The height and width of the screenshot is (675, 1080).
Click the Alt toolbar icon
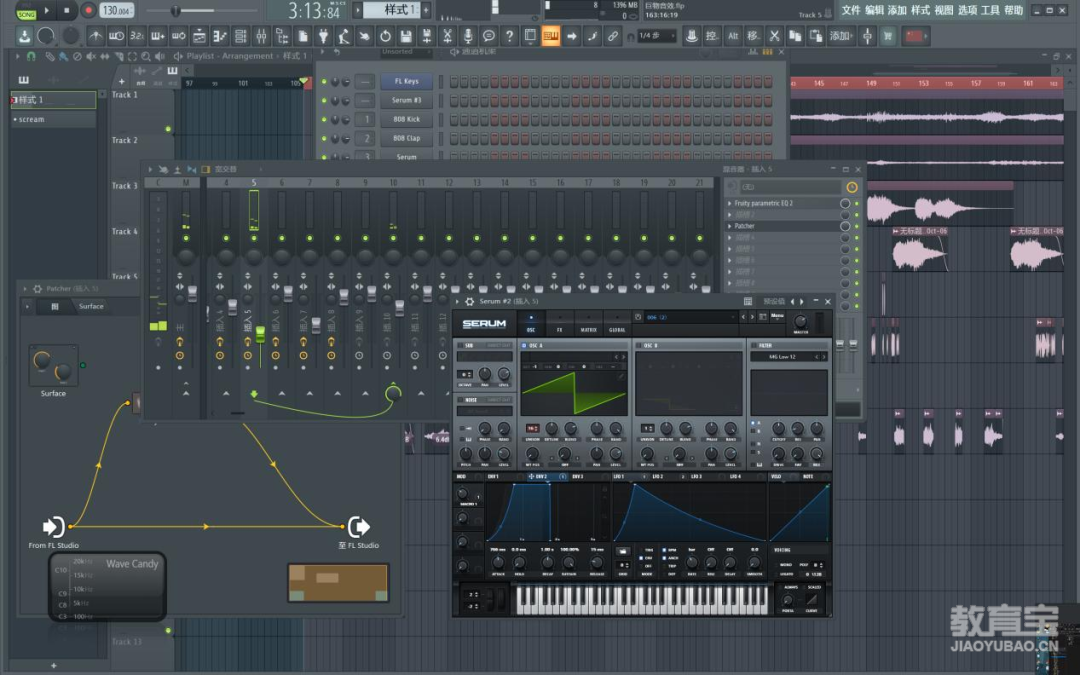[x=733, y=36]
